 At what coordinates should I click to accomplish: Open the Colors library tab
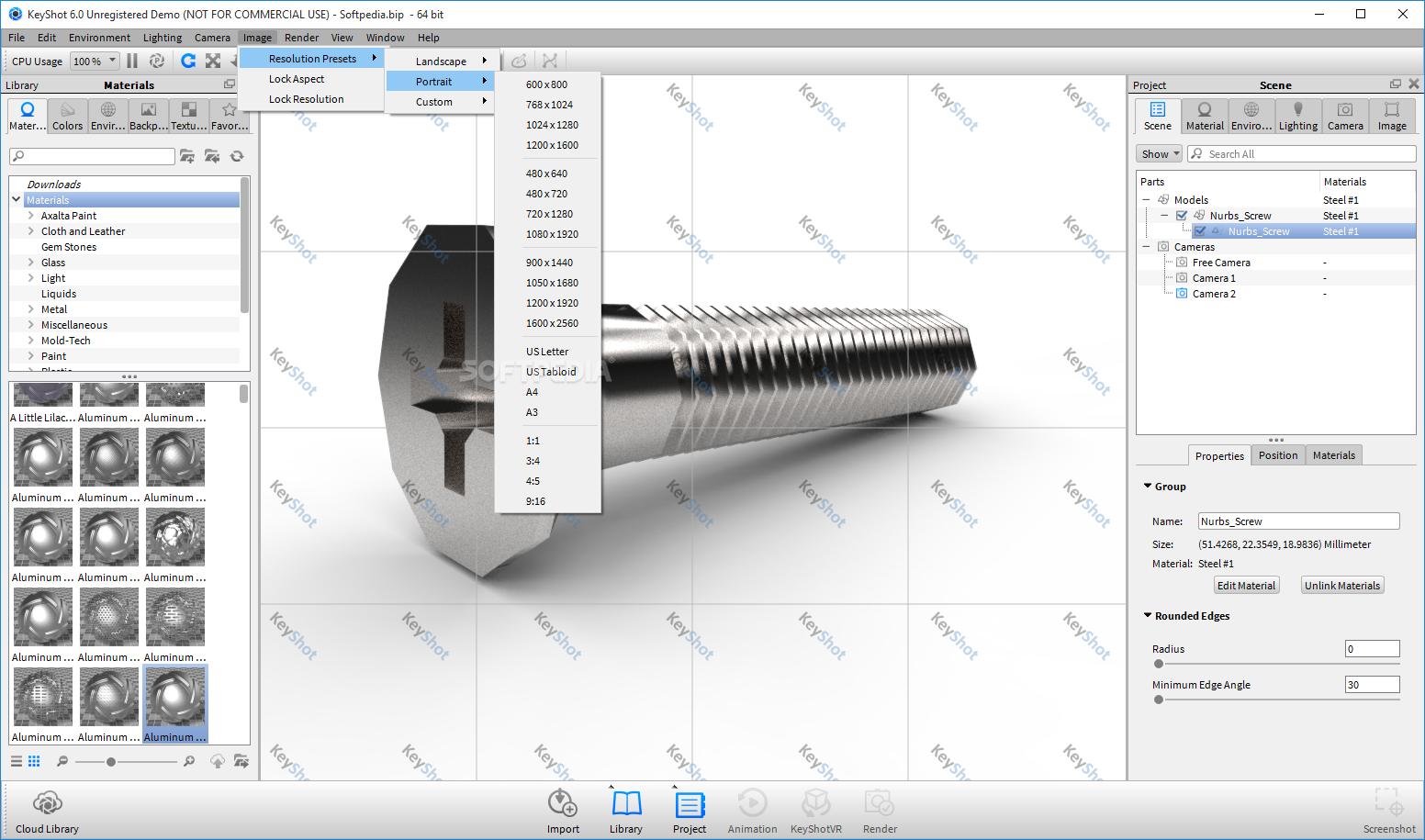tap(67, 117)
